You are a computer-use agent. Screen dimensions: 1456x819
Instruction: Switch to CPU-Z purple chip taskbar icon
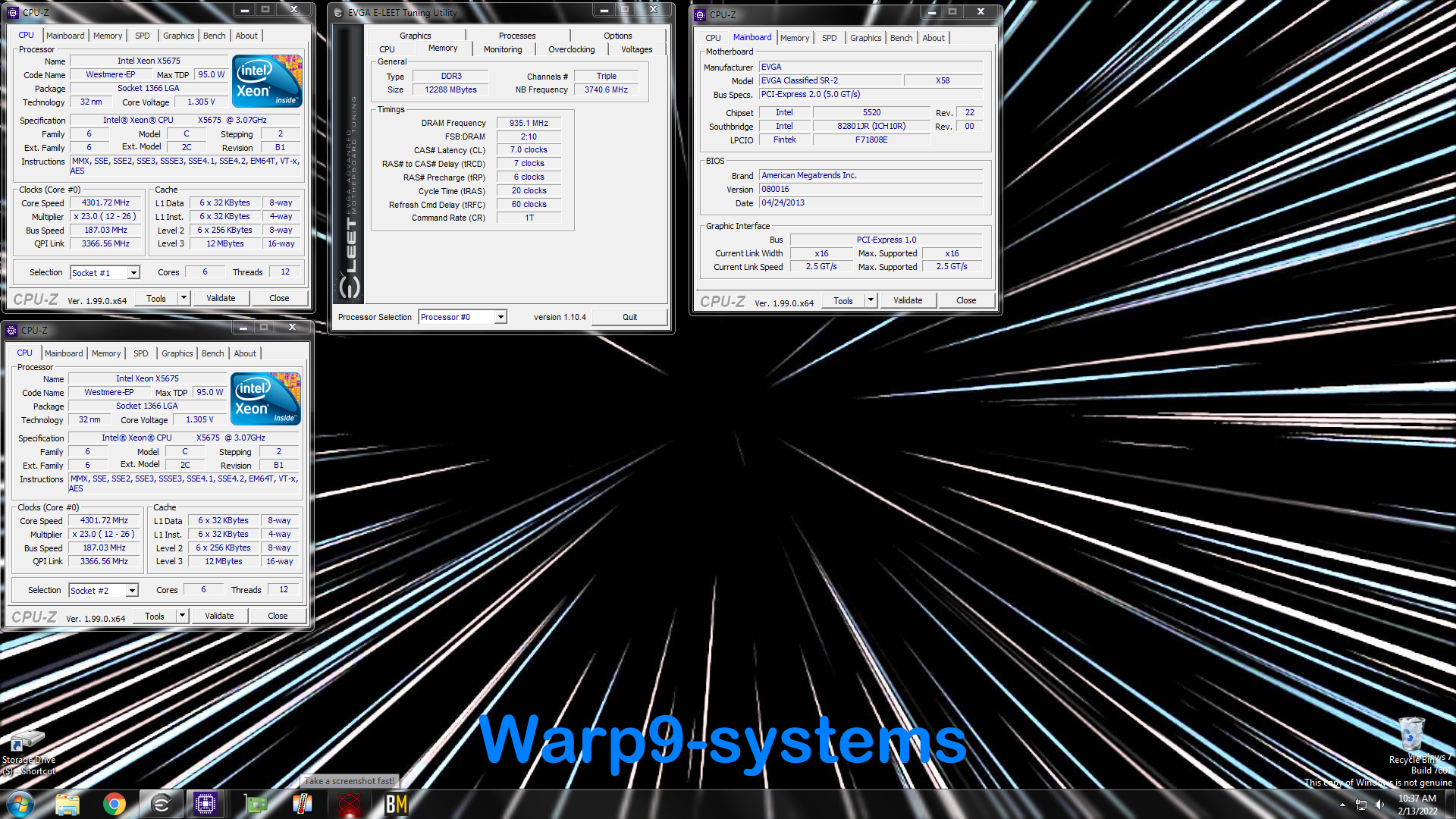point(206,804)
